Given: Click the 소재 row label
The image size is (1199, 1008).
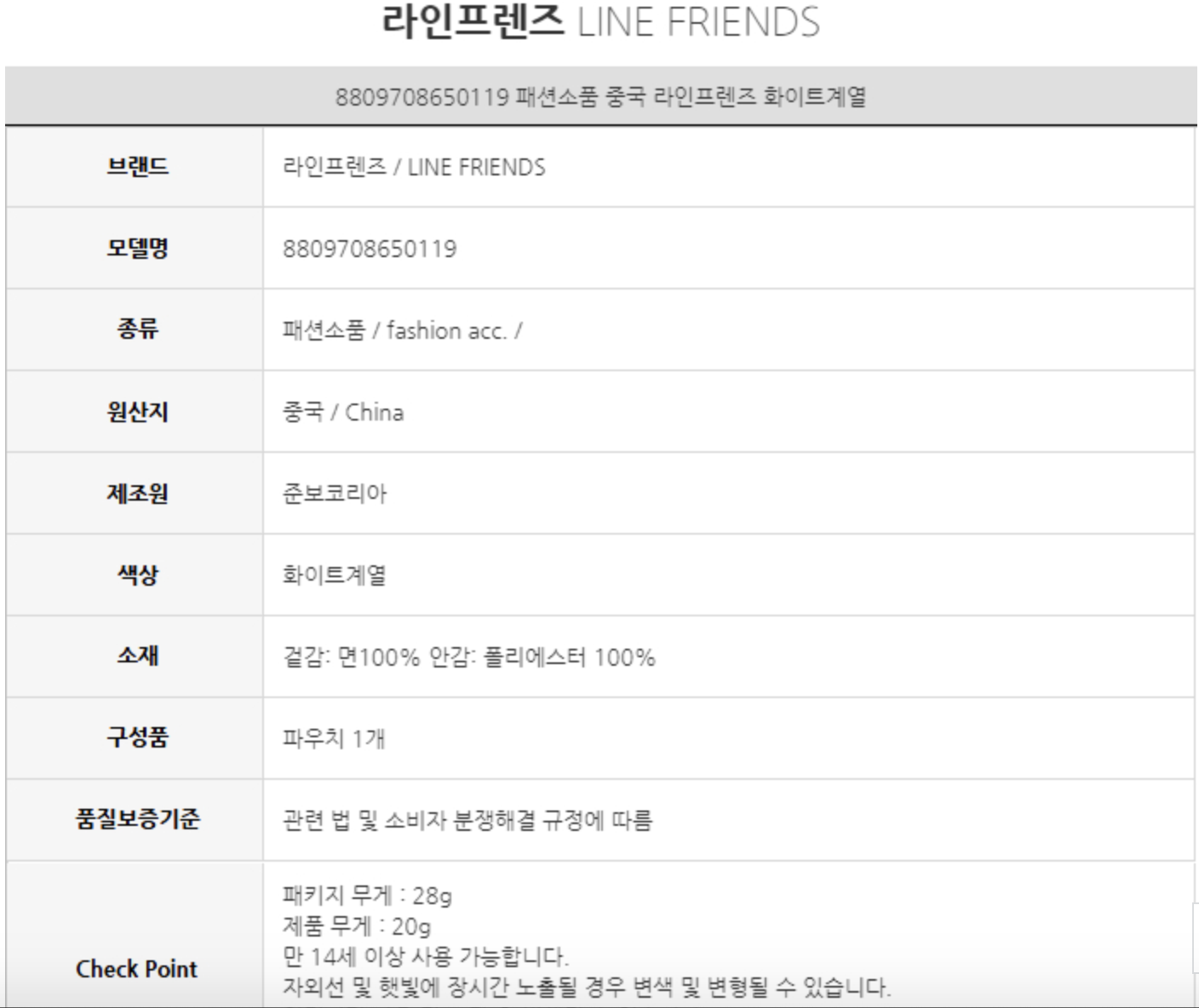Looking at the screenshot, I should click(x=137, y=656).
